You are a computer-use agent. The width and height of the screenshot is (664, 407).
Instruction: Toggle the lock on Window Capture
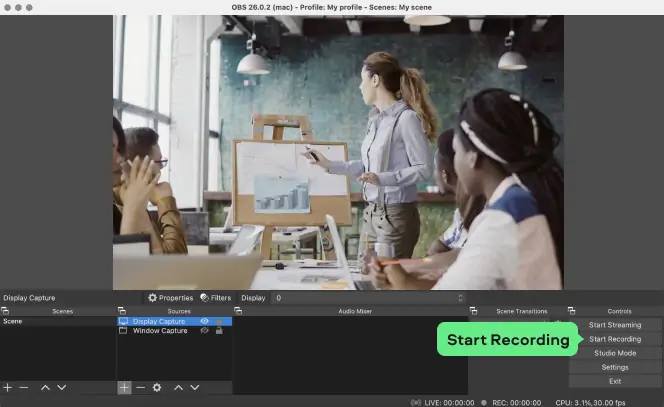219,331
